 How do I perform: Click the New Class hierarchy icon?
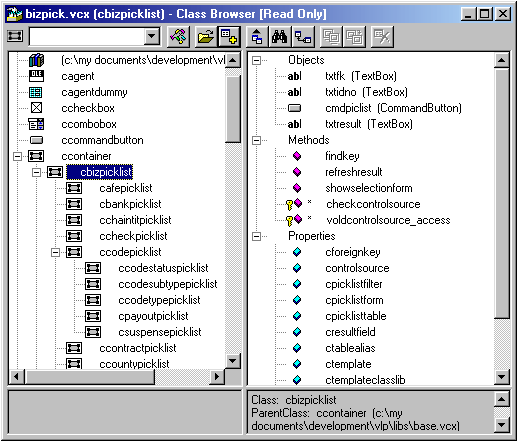303,36
